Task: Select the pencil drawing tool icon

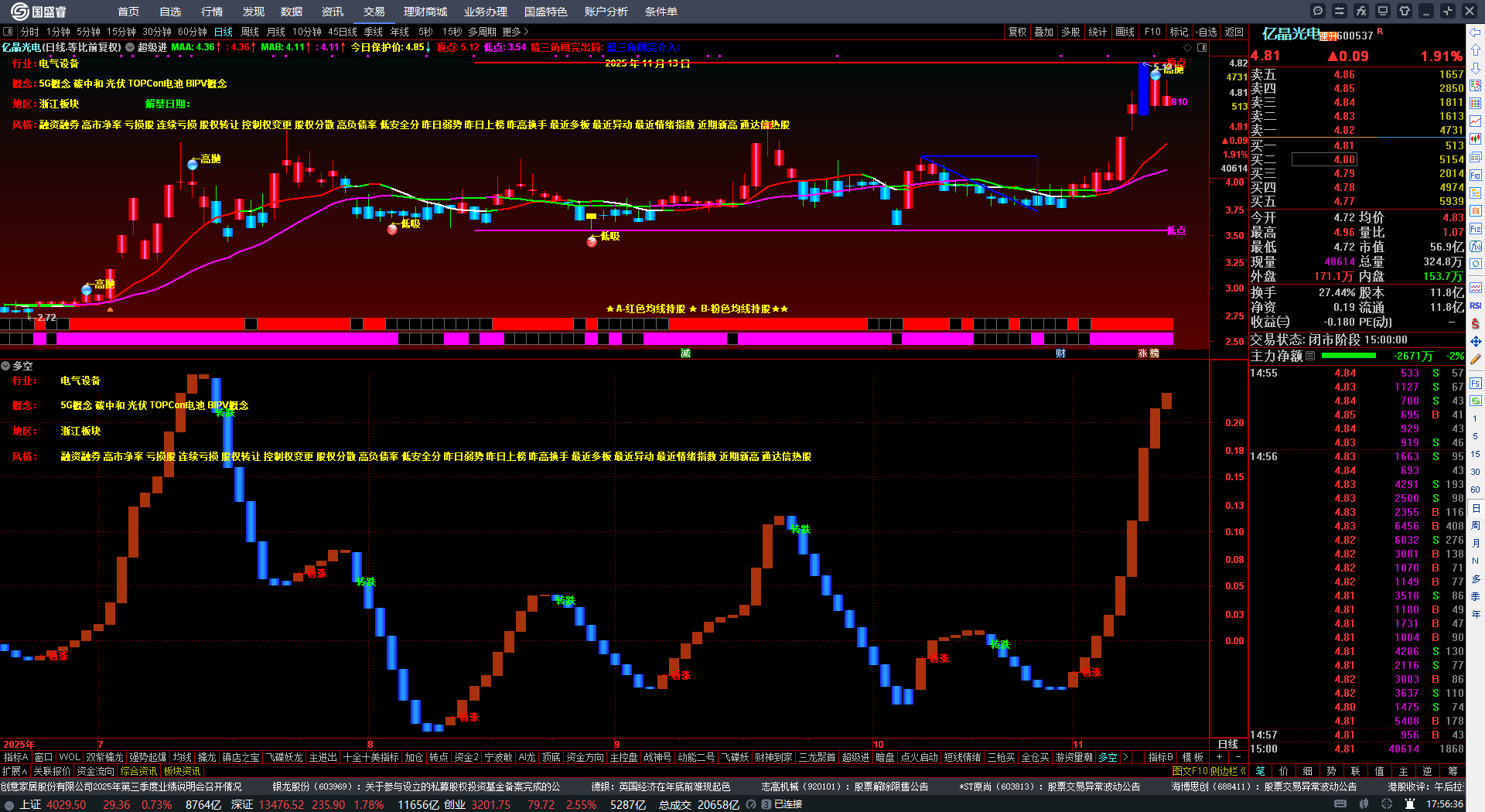Action: tap(1476, 359)
